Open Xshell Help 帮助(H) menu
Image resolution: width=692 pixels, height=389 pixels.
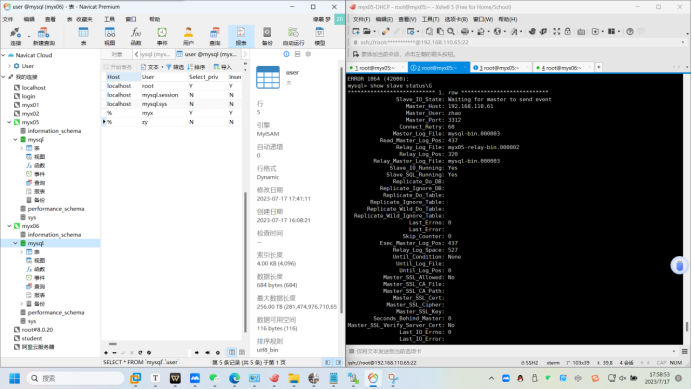pos(508,19)
